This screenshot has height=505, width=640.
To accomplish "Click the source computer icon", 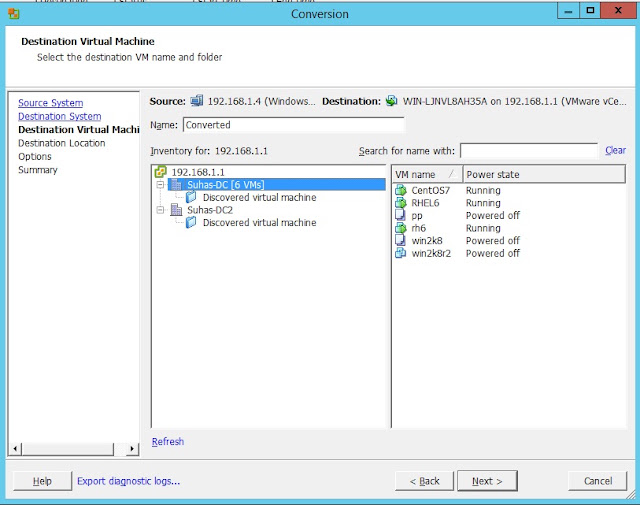I will [x=197, y=100].
